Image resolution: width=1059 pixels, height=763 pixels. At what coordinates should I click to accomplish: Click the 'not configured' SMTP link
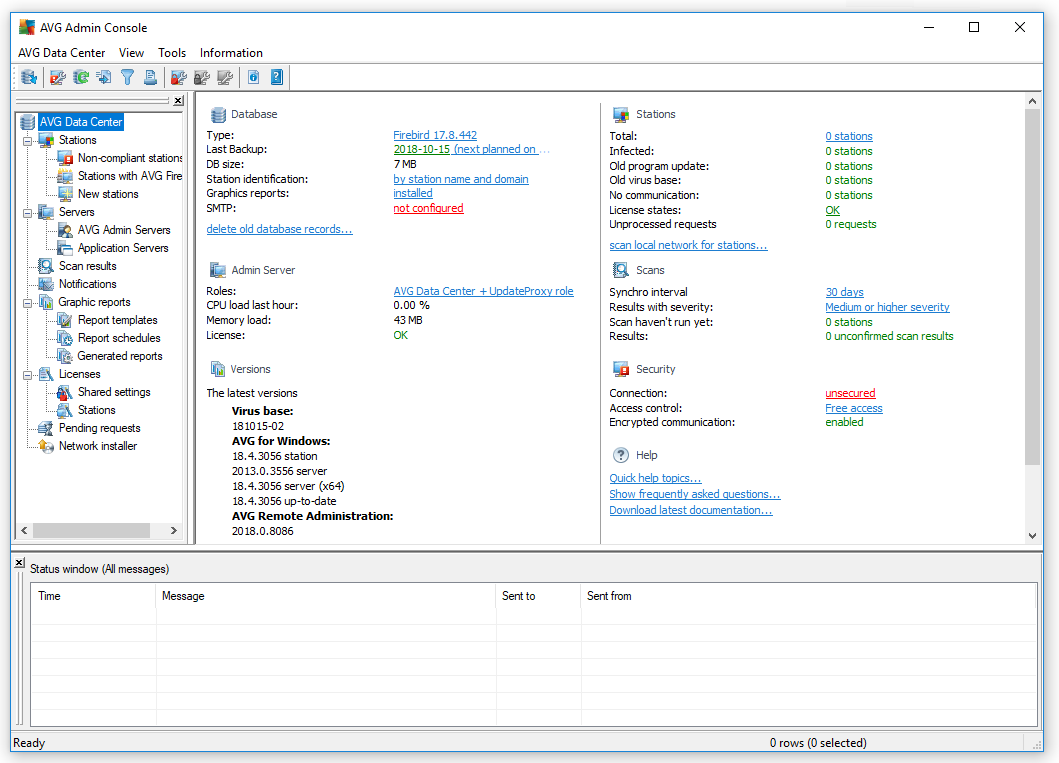coord(428,208)
